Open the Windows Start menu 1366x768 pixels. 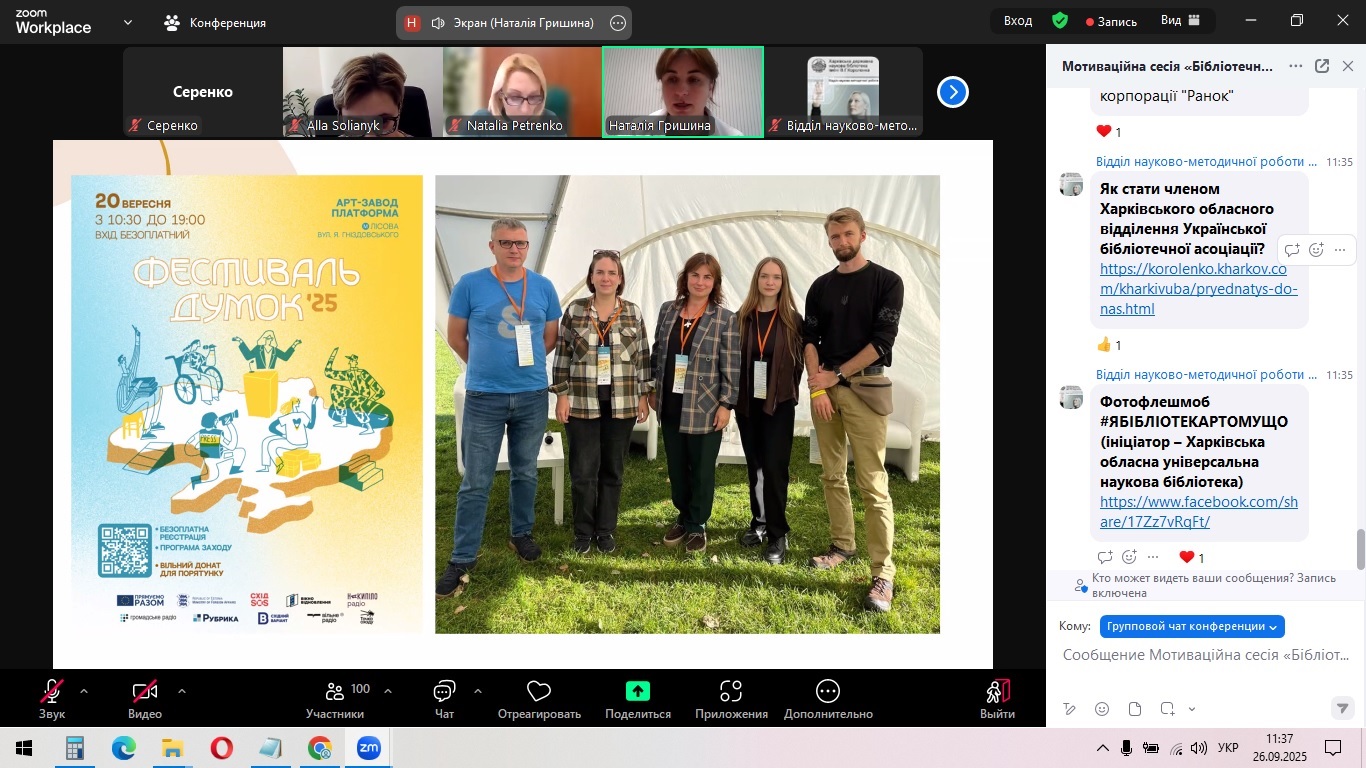(24, 748)
